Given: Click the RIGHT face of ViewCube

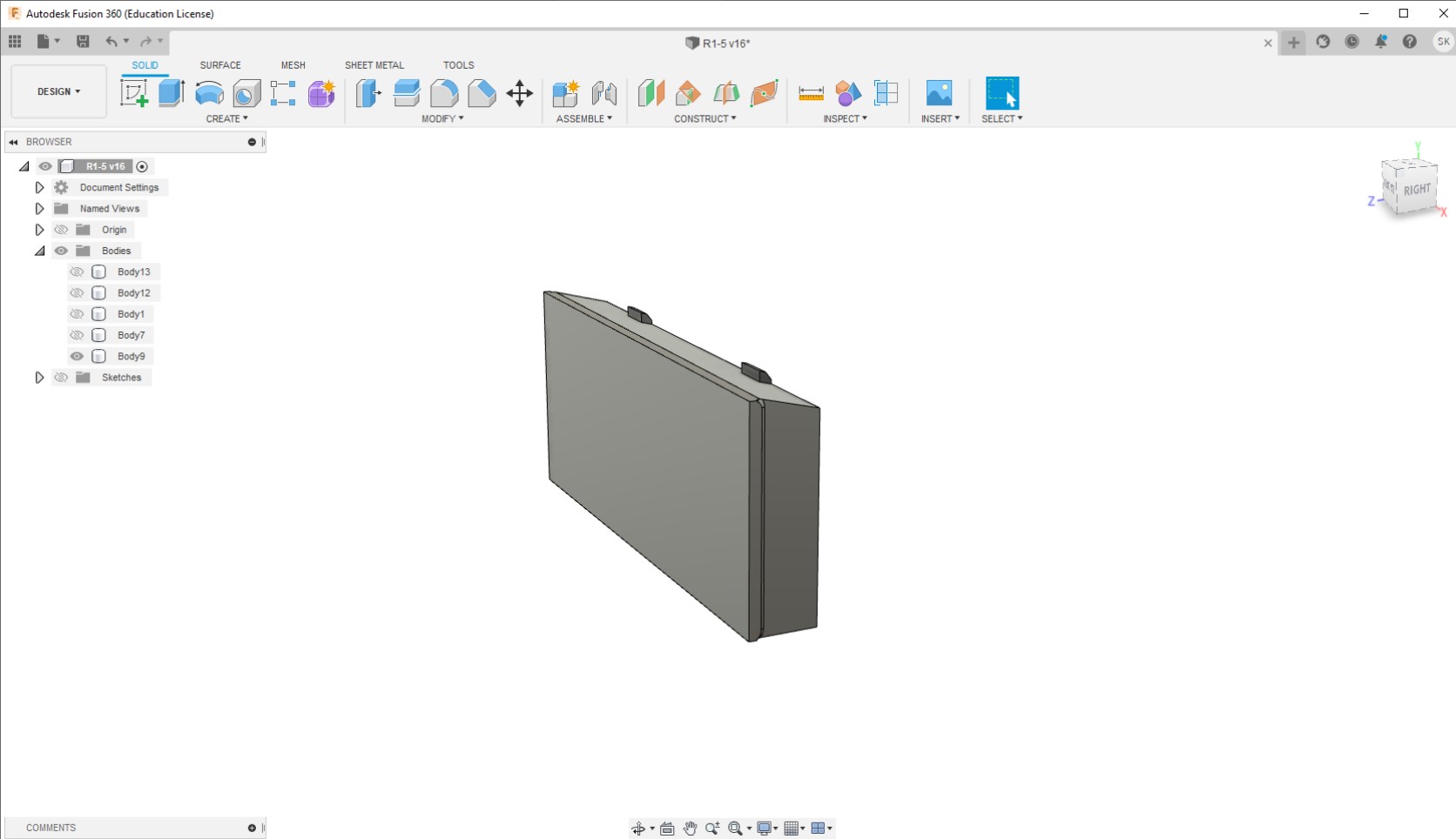Looking at the screenshot, I should coord(1417,190).
